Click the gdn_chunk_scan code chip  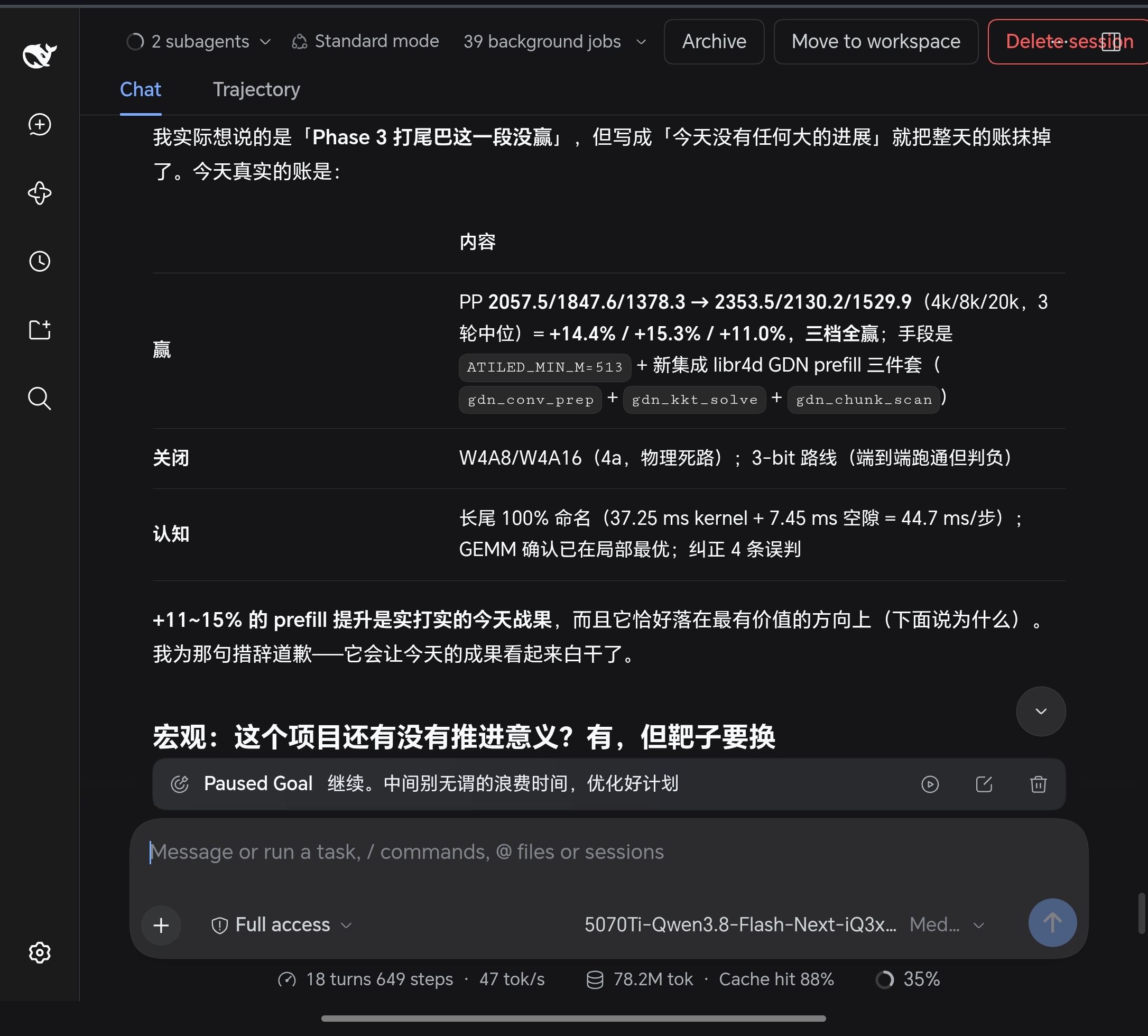click(864, 400)
